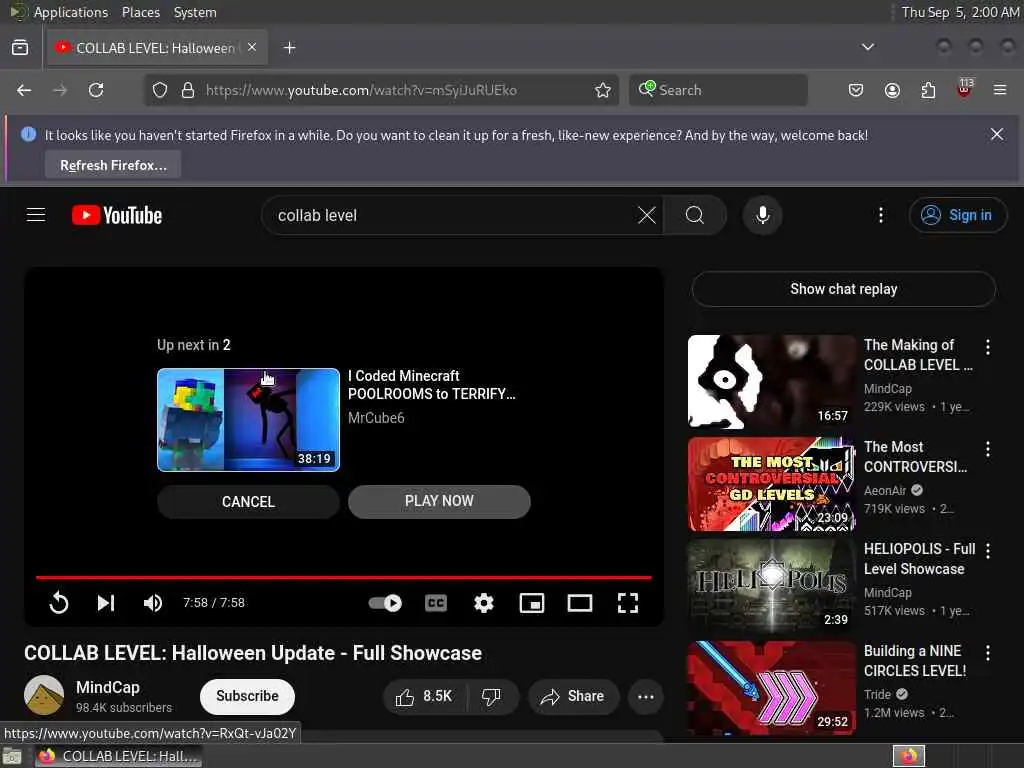Click PLAY NOW for next video
The width and height of the screenshot is (1024, 768).
pyautogui.click(x=439, y=502)
